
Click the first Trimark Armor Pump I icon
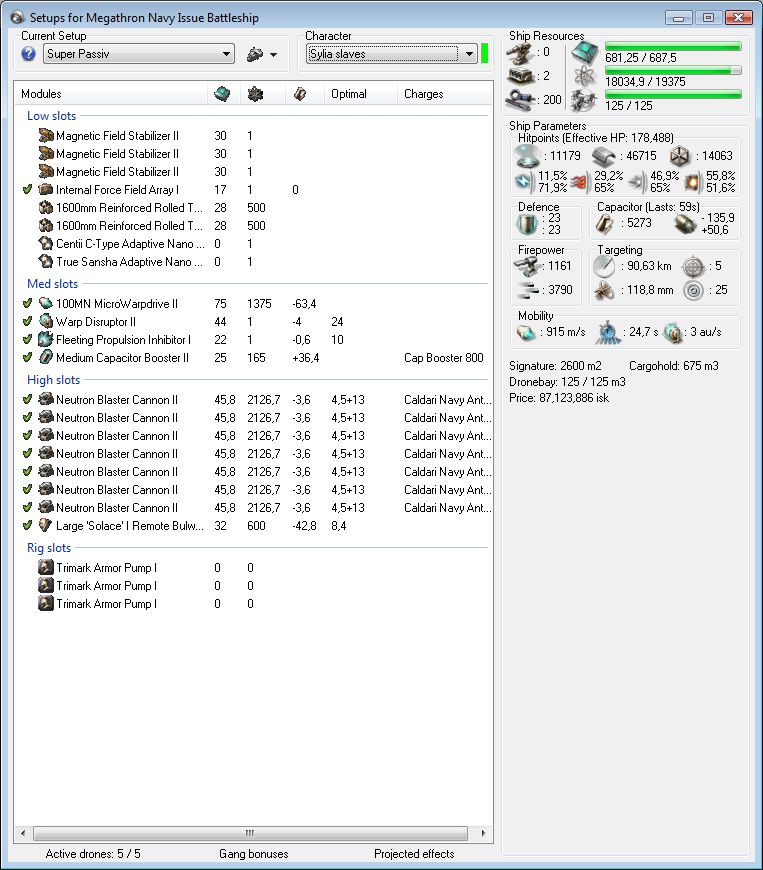click(x=46, y=568)
